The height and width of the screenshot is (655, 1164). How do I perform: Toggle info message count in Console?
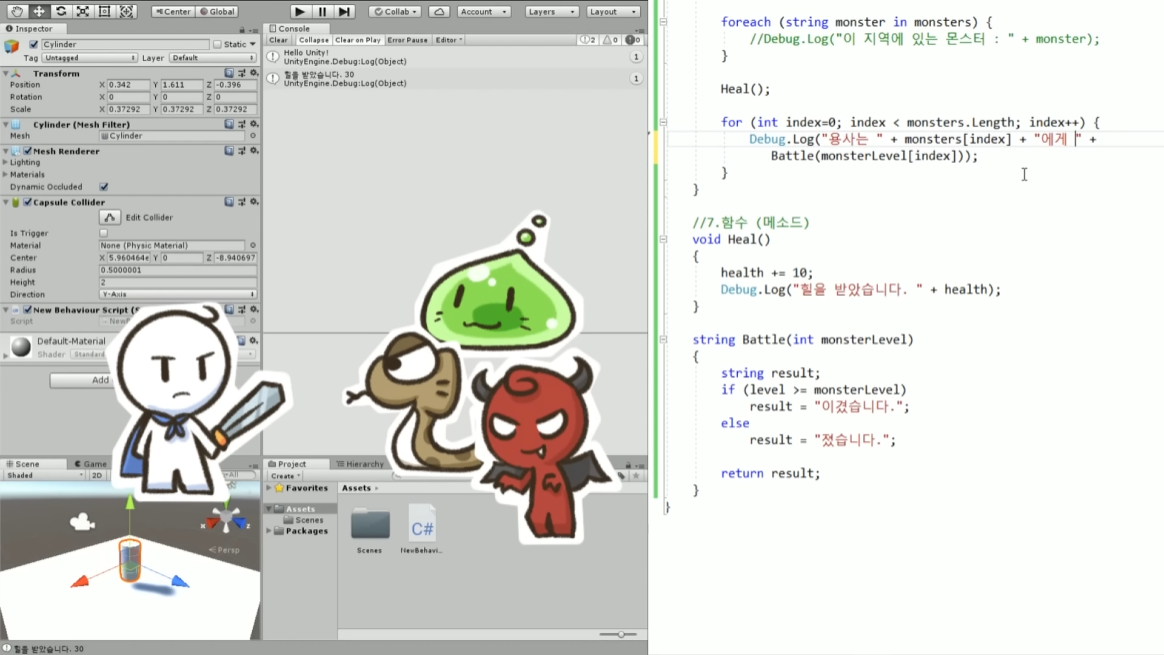(588, 39)
